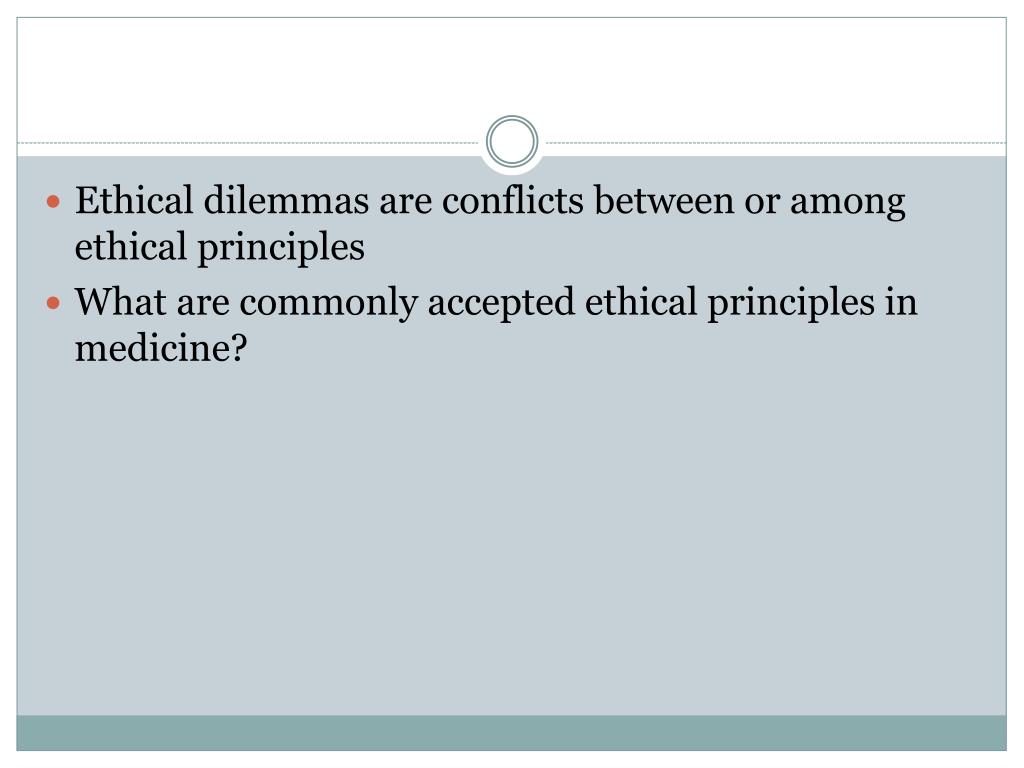Image resolution: width=1024 pixels, height=768 pixels.
Task: Click the word "principles" in the second bullet
Action: click(779, 302)
